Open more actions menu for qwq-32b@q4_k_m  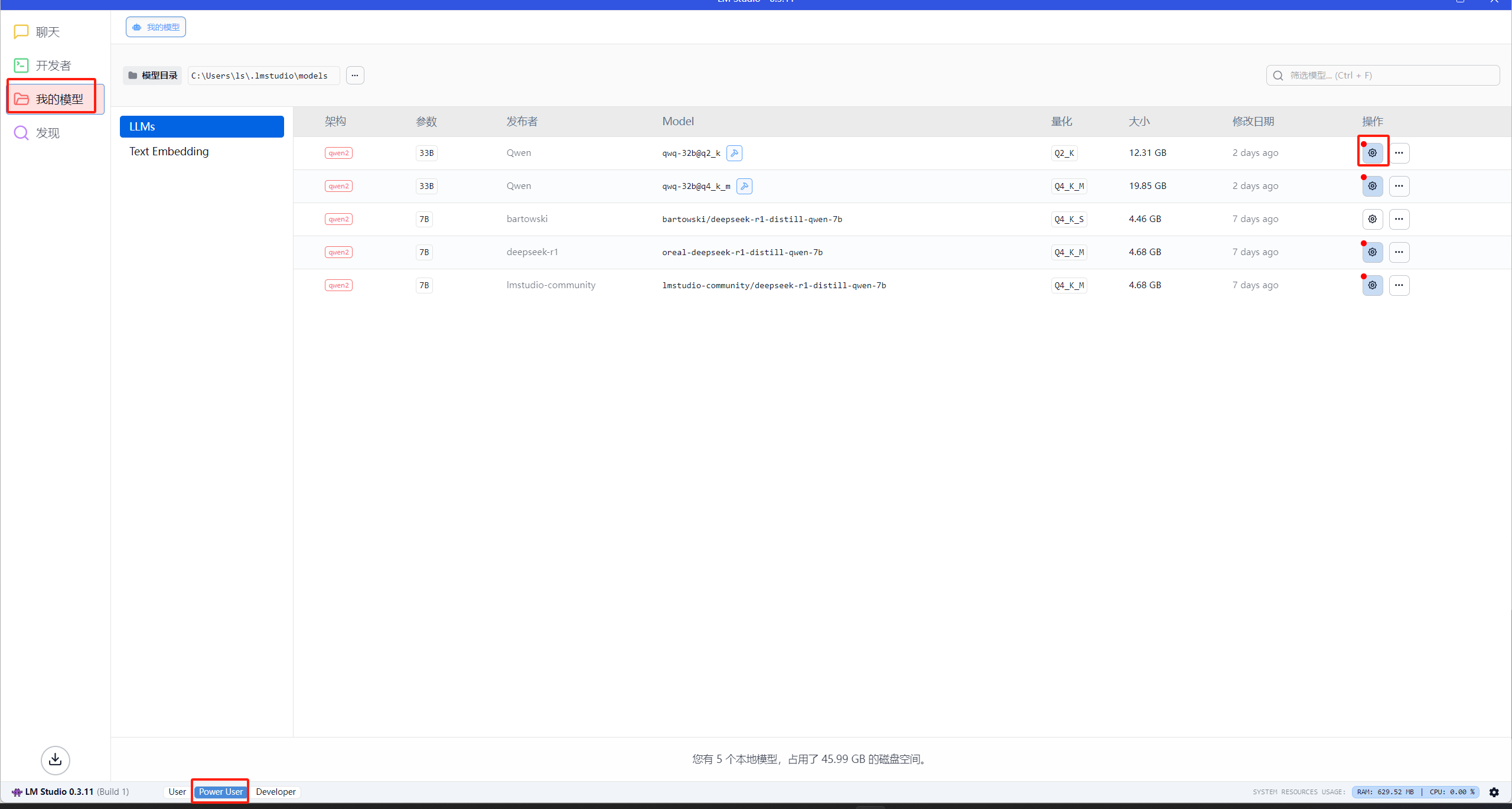1399,186
